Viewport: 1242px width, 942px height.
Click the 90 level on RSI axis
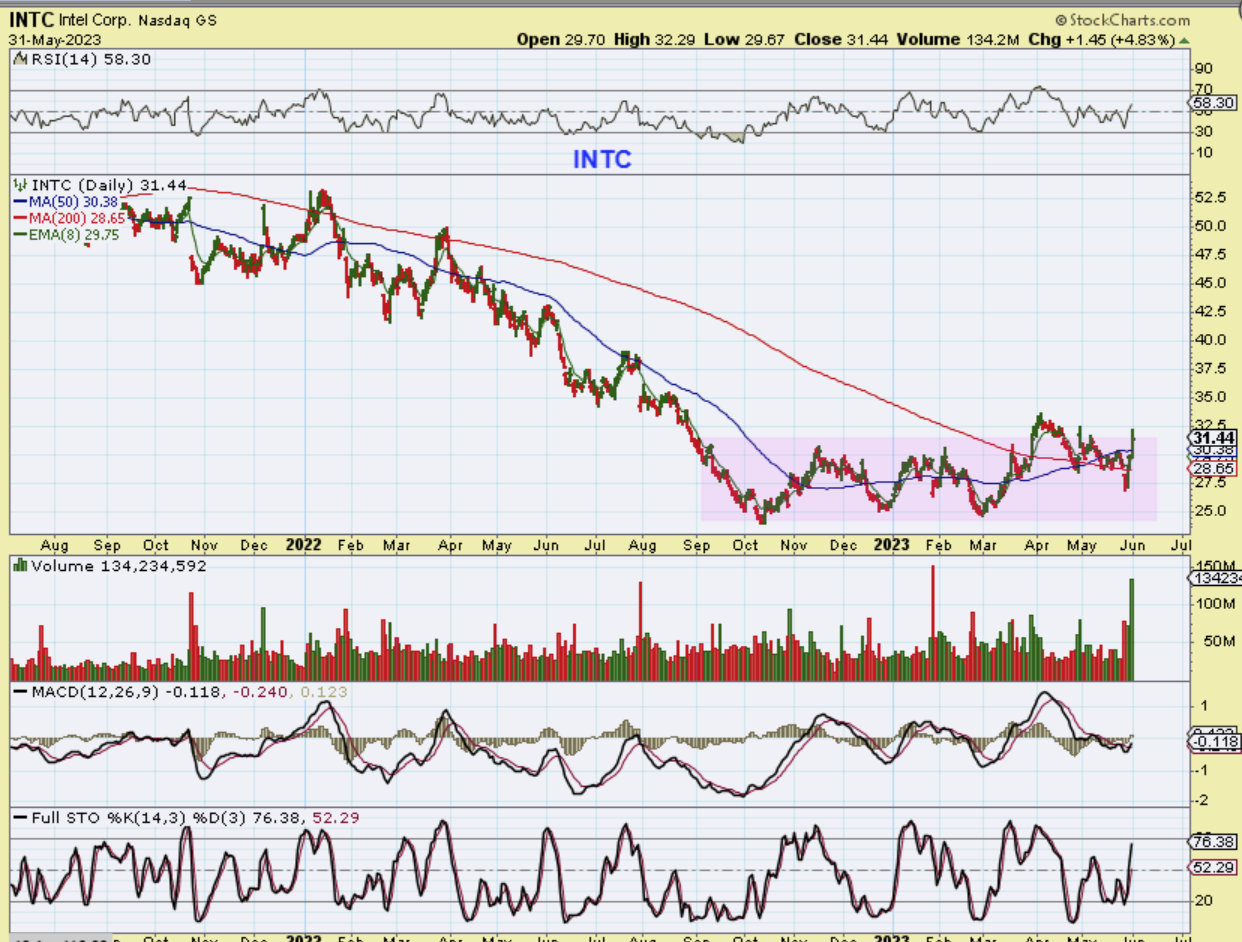point(1206,68)
